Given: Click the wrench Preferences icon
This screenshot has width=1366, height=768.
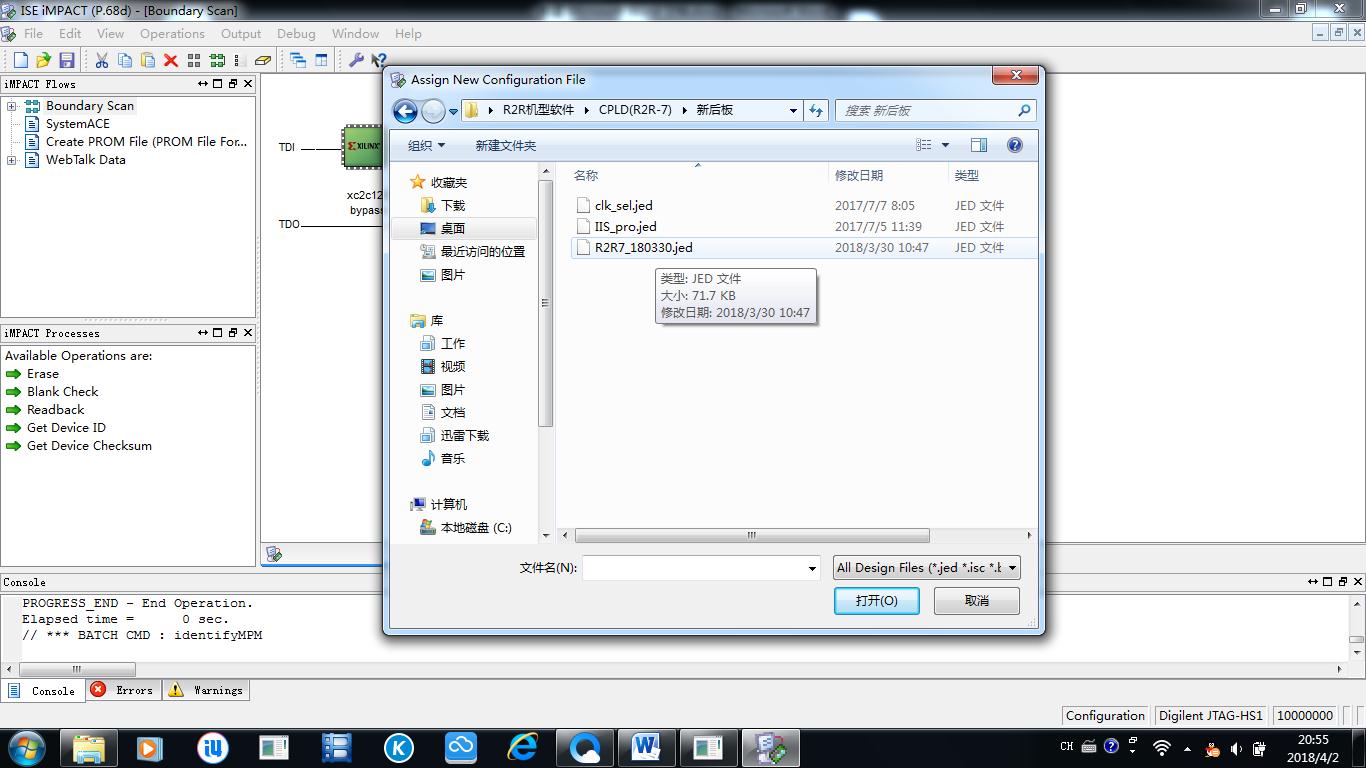Looking at the screenshot, I should pyautogui.click(x=355, y=60).
